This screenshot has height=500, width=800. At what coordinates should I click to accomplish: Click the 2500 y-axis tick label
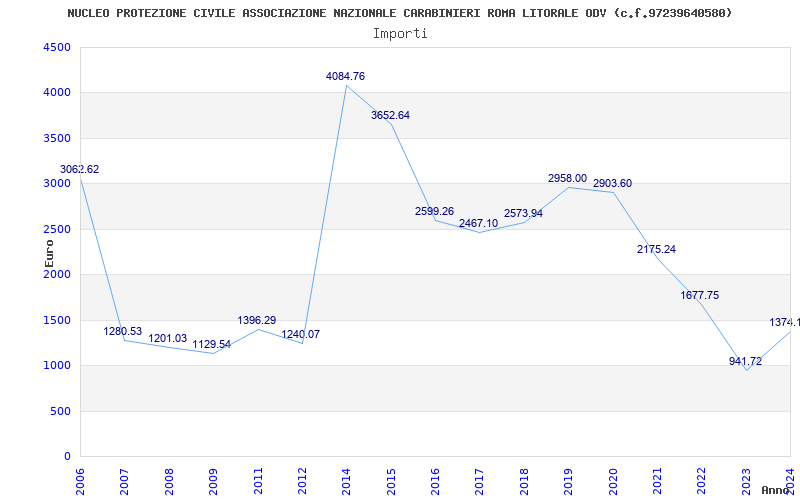pos(57,229)
